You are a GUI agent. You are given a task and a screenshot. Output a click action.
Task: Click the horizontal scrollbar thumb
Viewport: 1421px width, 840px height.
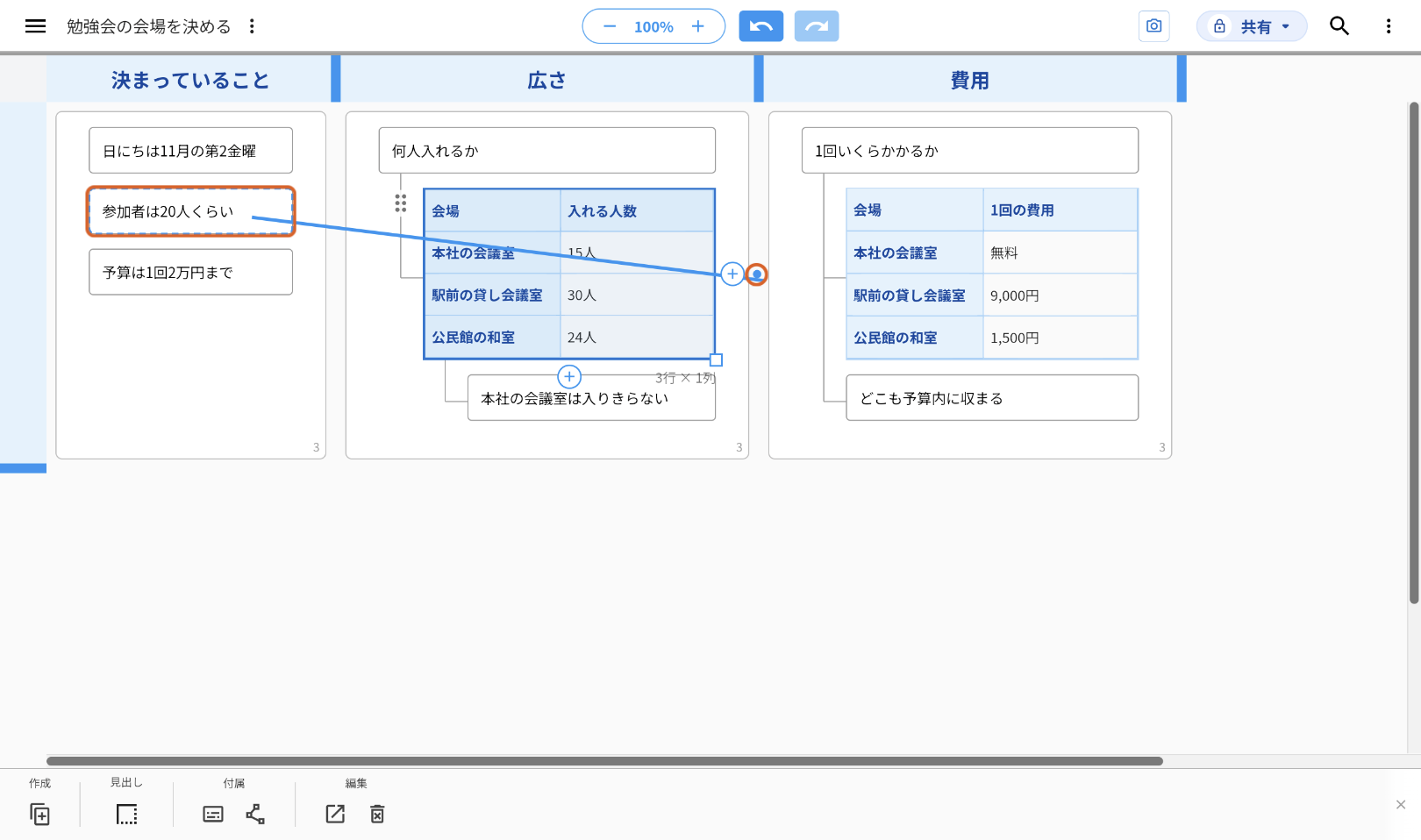click(604, 761)
